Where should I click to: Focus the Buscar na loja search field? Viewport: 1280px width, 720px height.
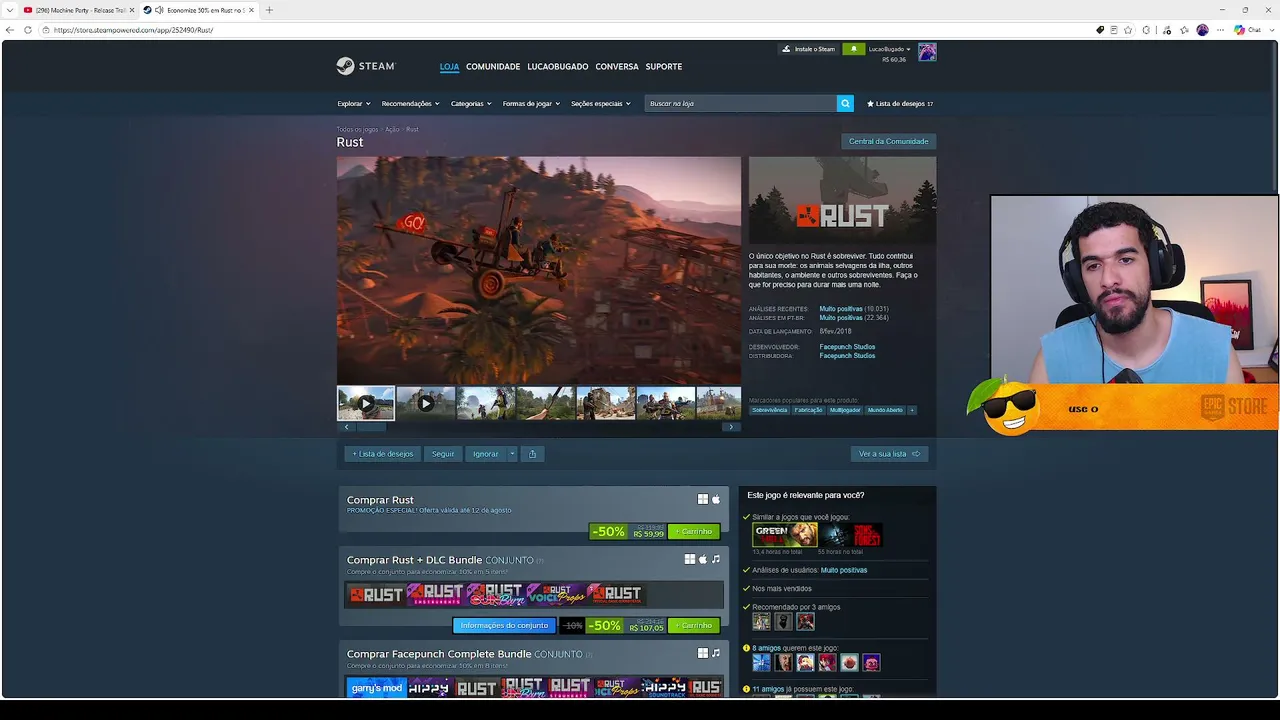[x=740, y=103]
